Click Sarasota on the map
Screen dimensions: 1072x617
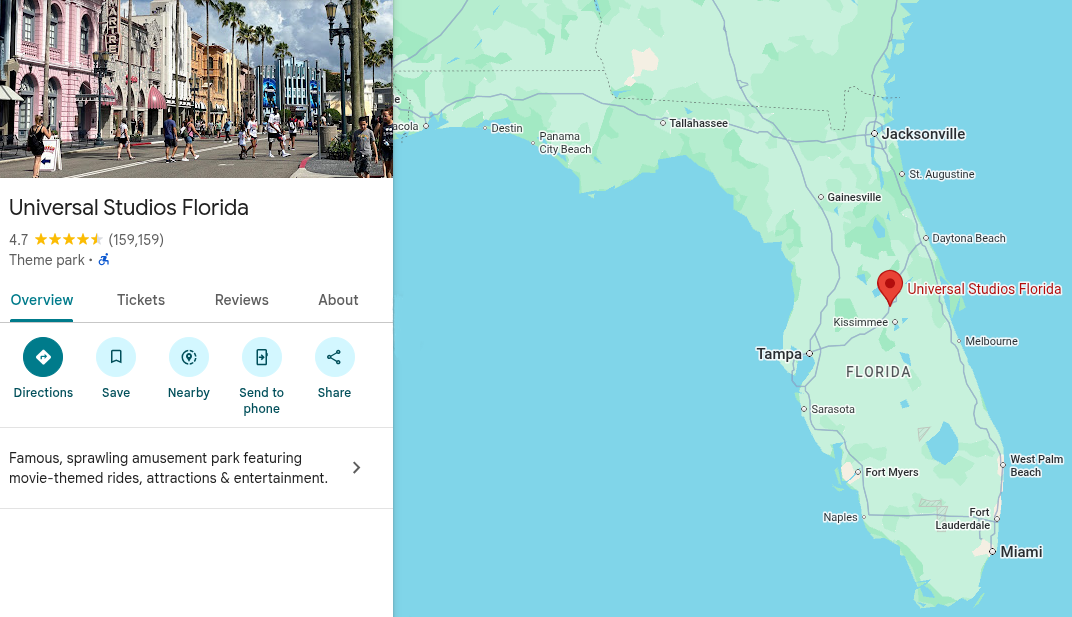tap(833, 409)
